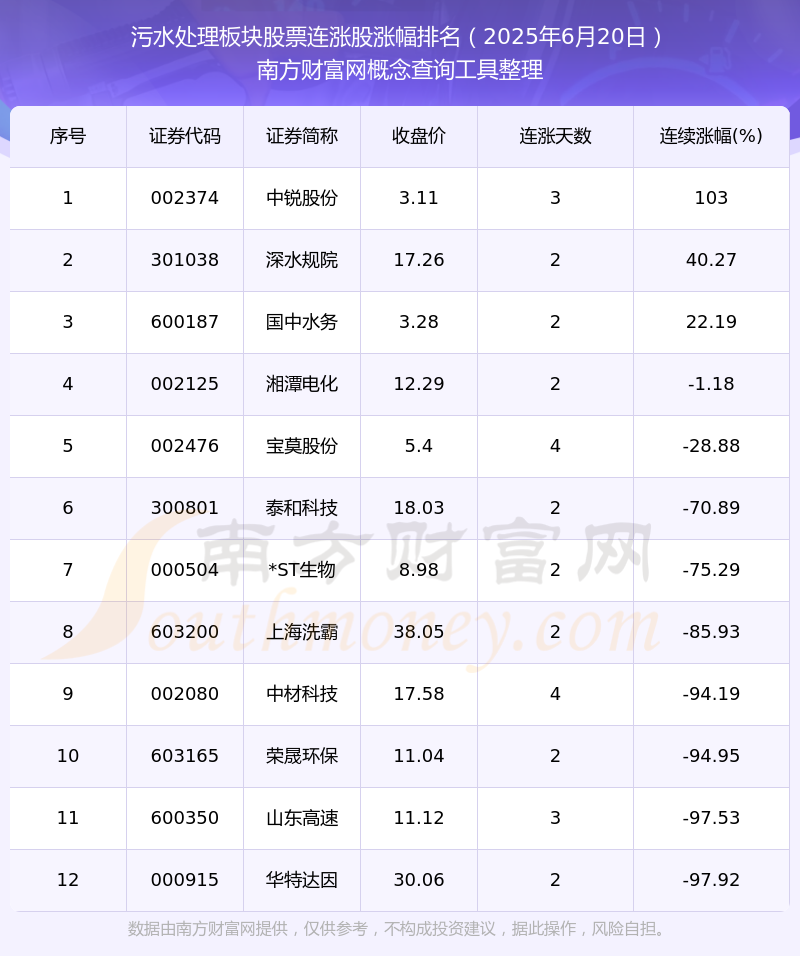
Task: Select stock name 荣晟环保
Action: pos(302,756)
